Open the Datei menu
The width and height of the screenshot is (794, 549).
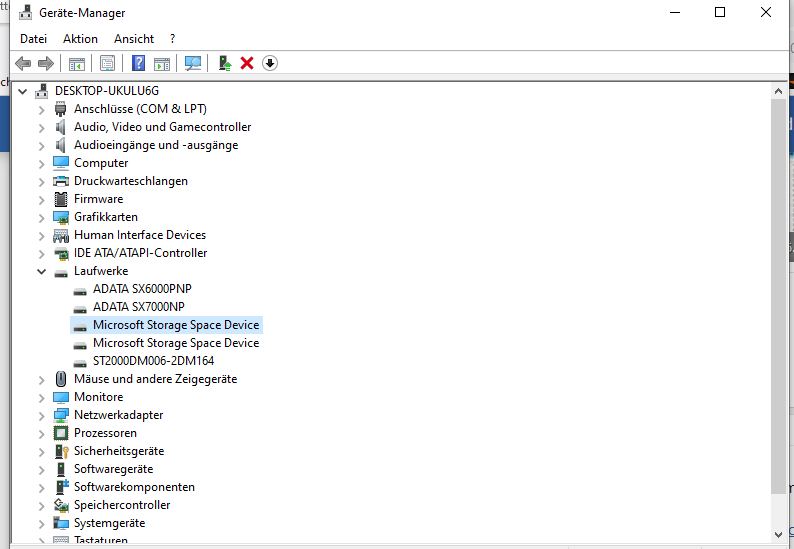point(33,39)
